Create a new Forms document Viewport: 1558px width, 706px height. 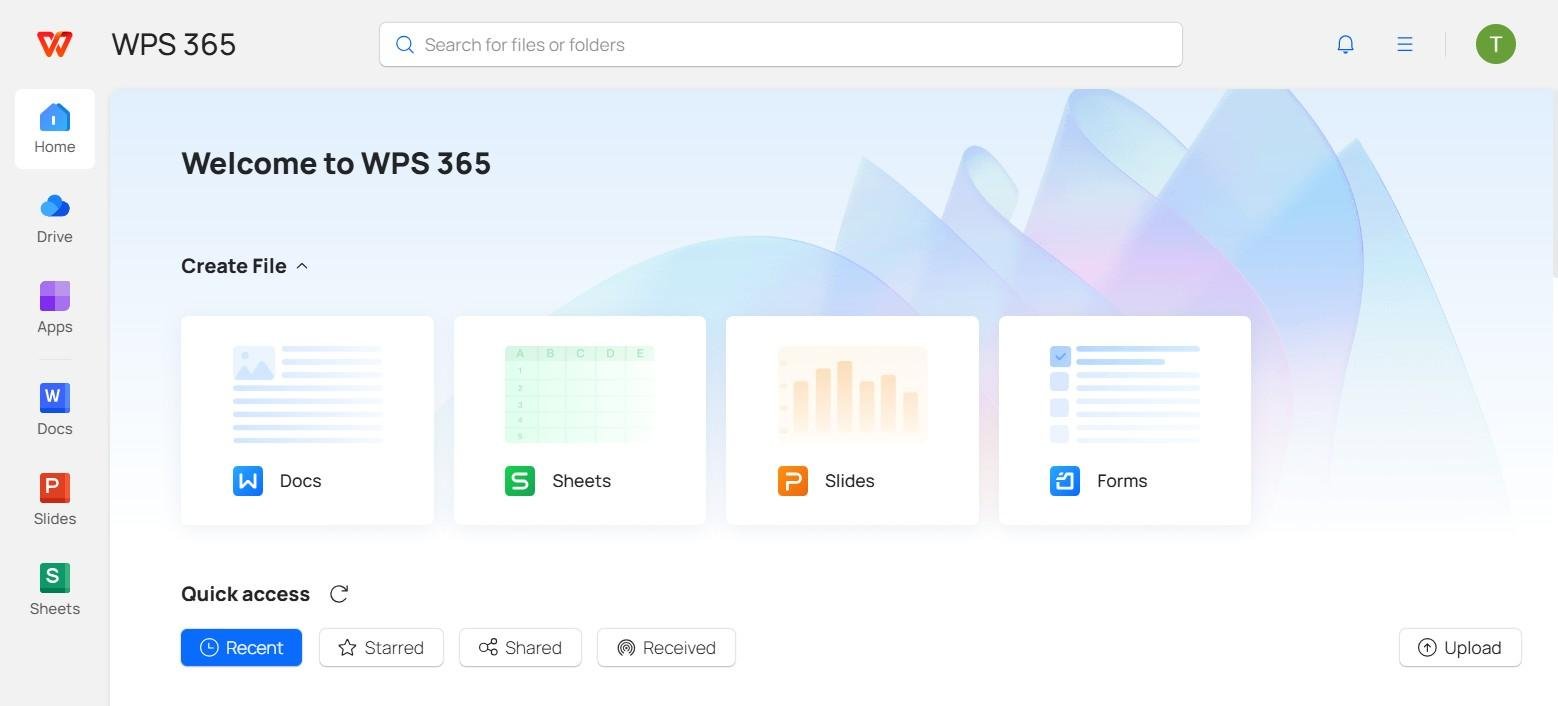[1123, 420]
